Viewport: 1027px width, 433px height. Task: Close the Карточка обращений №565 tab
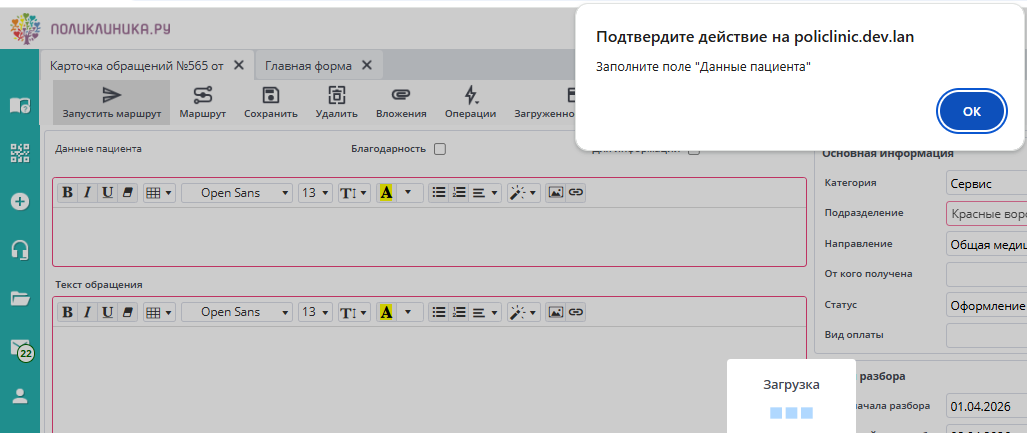point(239,65)
